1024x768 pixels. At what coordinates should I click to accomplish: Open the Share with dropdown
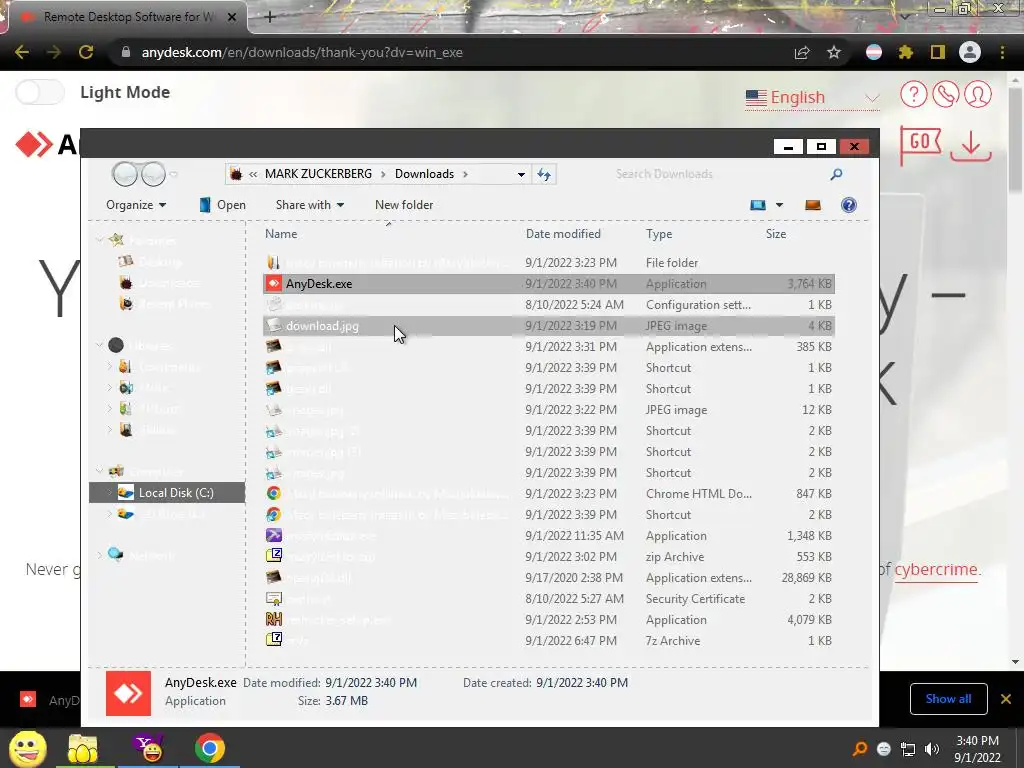pyautogui.click(x=310, y=205)
